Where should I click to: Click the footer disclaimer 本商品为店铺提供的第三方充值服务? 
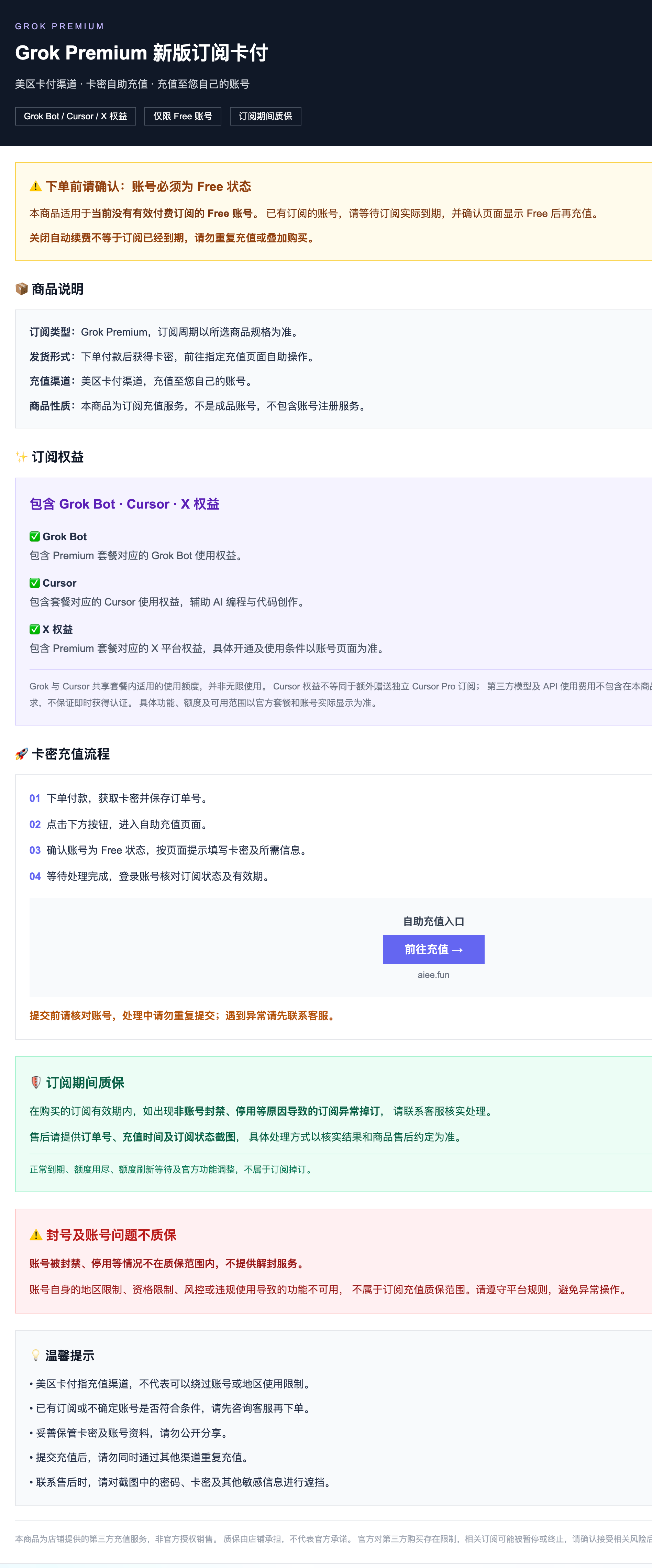pos(333,1539)
